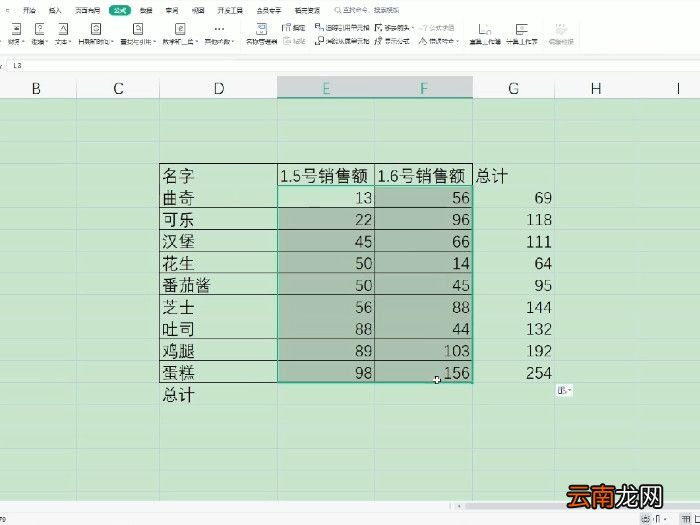Select the cell with value 192
700x525 pixels.
click(x=513, y=350)
